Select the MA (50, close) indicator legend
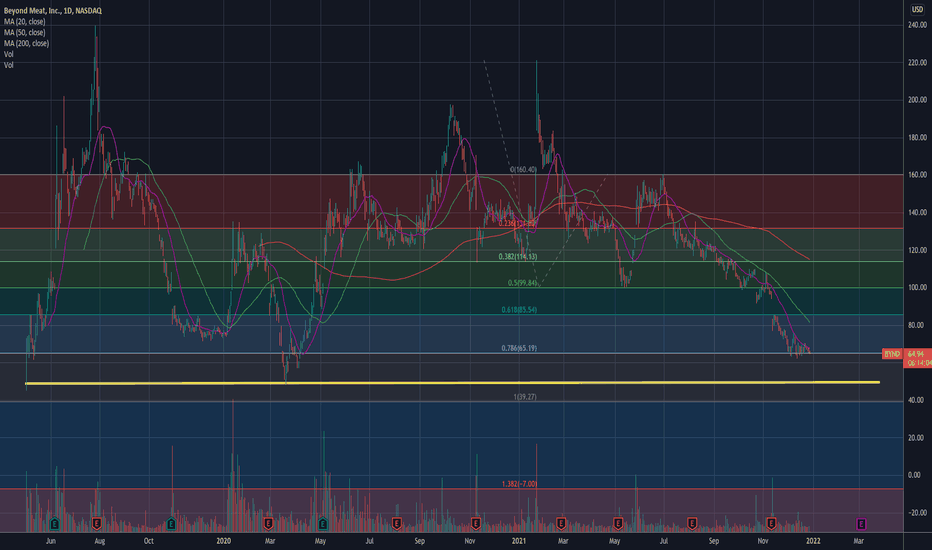The width and height of the screenshot is (932, 550). pos(24,32)
